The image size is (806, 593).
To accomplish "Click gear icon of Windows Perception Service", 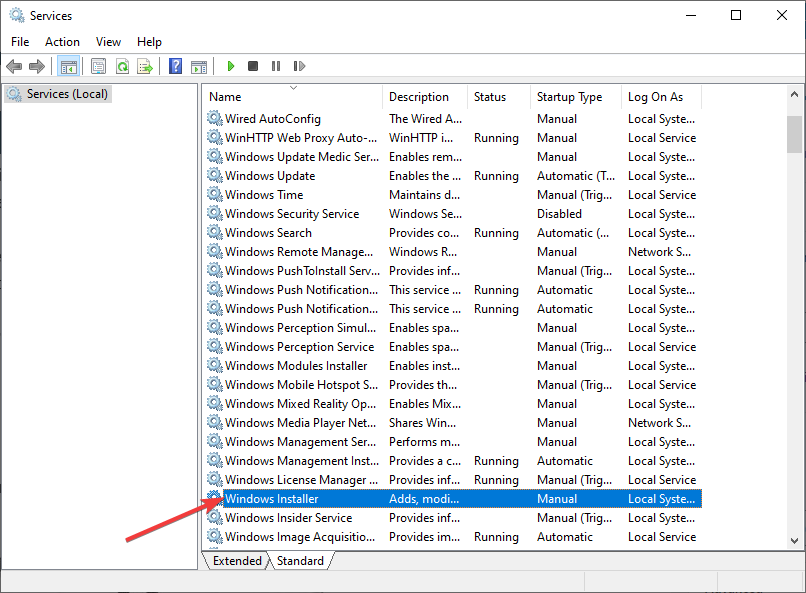I will pyautogui.click(x=214, y=346).
